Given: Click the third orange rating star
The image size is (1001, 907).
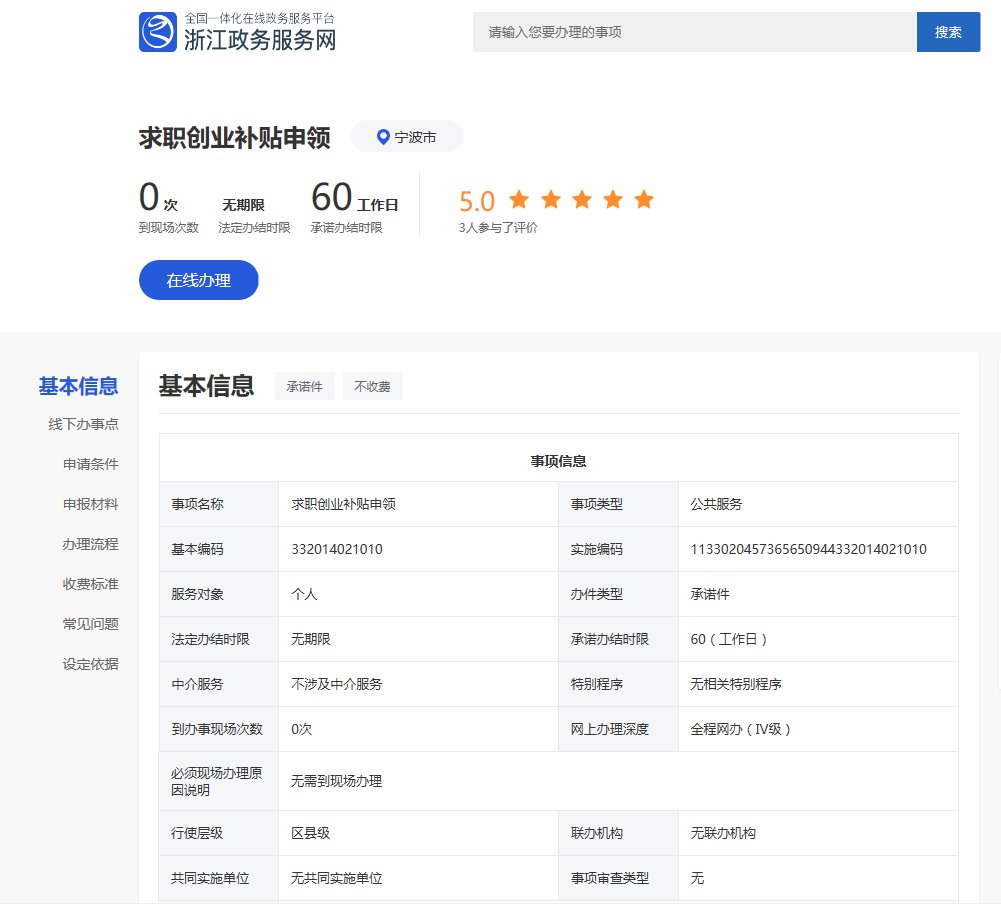Looking at the screenshot, I should tap(581, 199).
